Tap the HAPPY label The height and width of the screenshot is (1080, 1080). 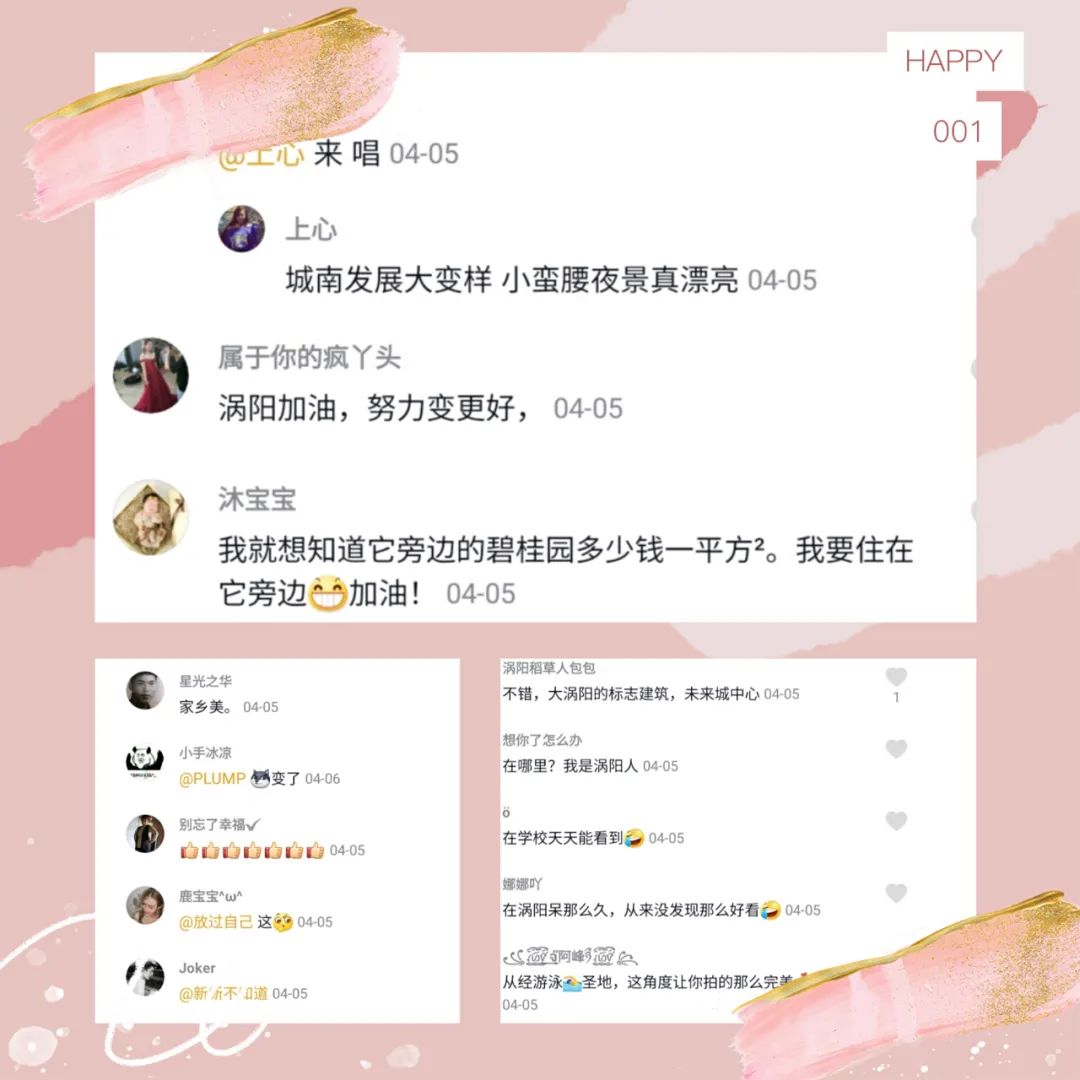point(954,61)
